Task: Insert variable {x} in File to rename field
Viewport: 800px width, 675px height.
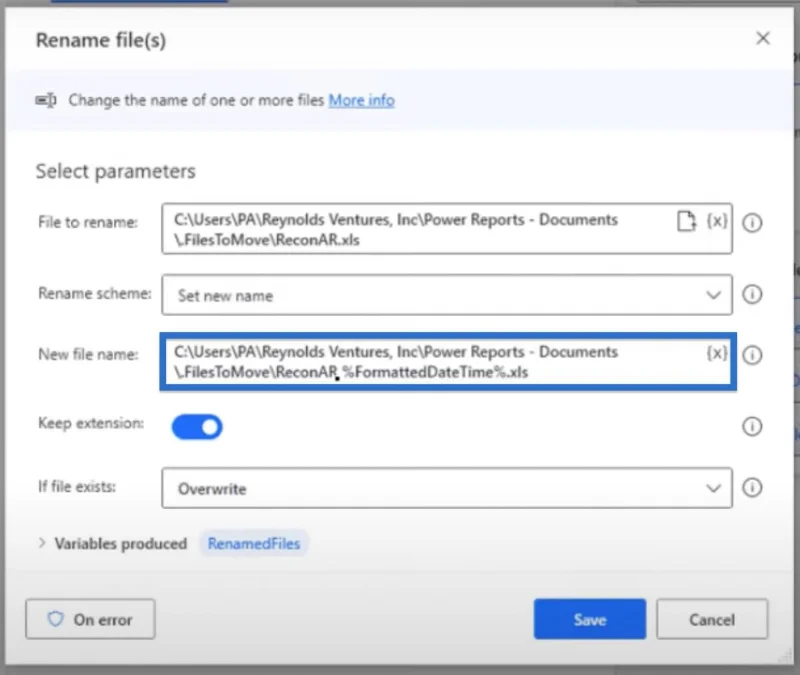Action: (716, 221)
